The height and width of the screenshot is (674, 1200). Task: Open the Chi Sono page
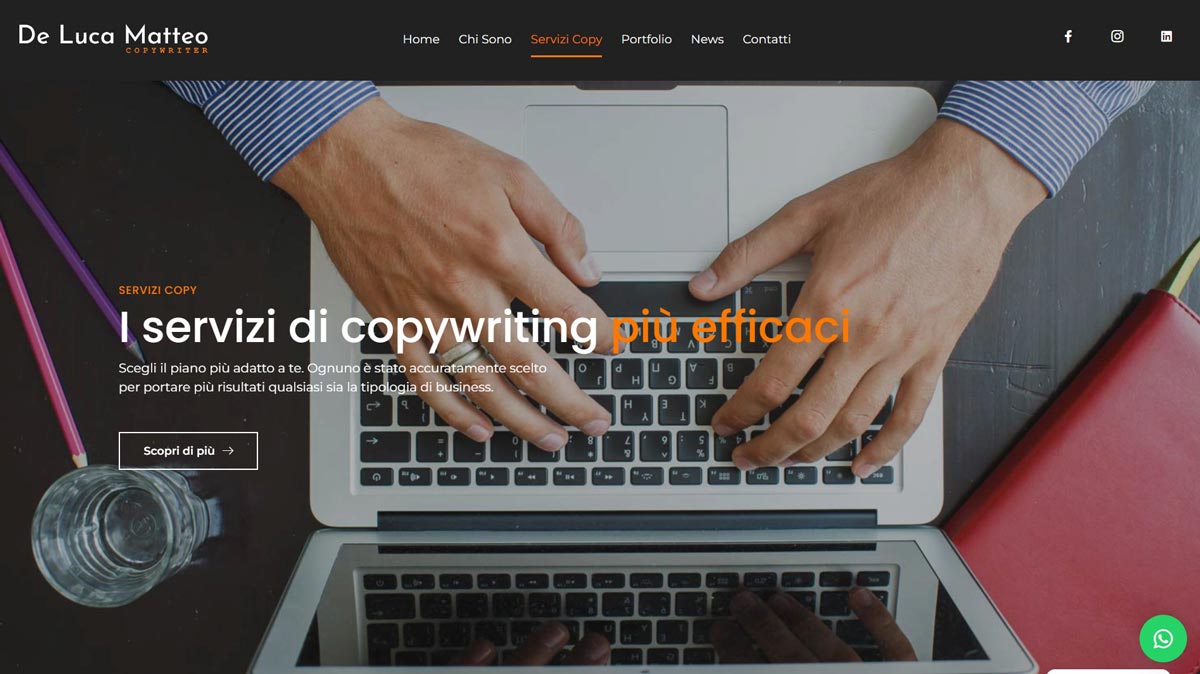pyautogui.click(x=485, y=39)
